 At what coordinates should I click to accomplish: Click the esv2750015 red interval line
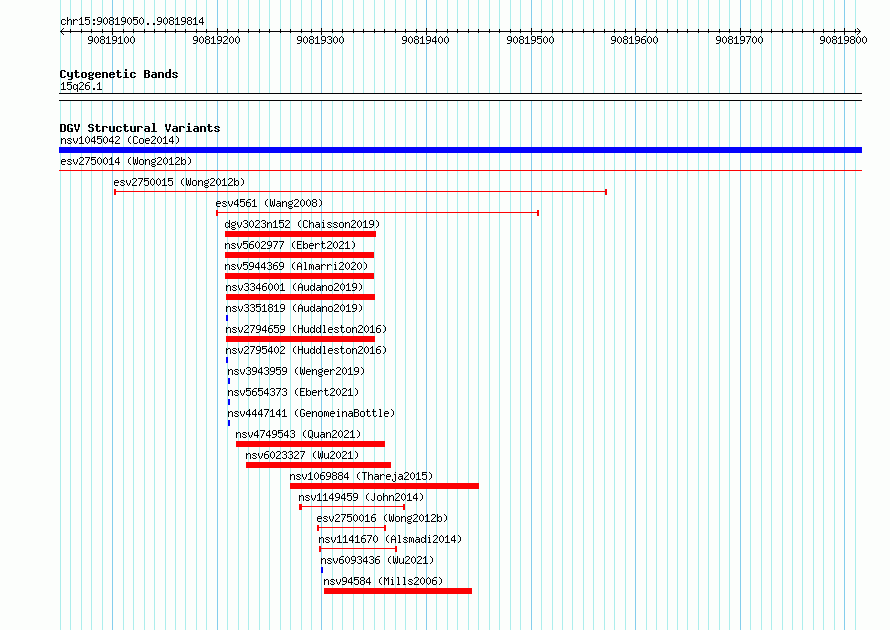tap(360, 192)
